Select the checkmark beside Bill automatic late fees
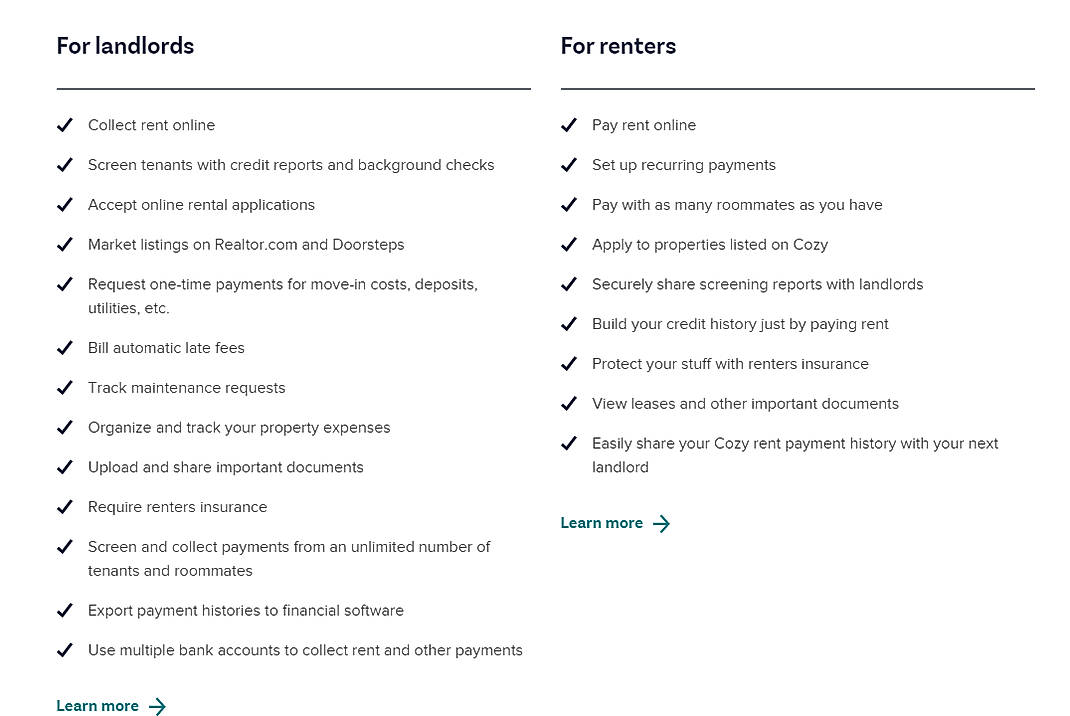 (x=65, y=348)
